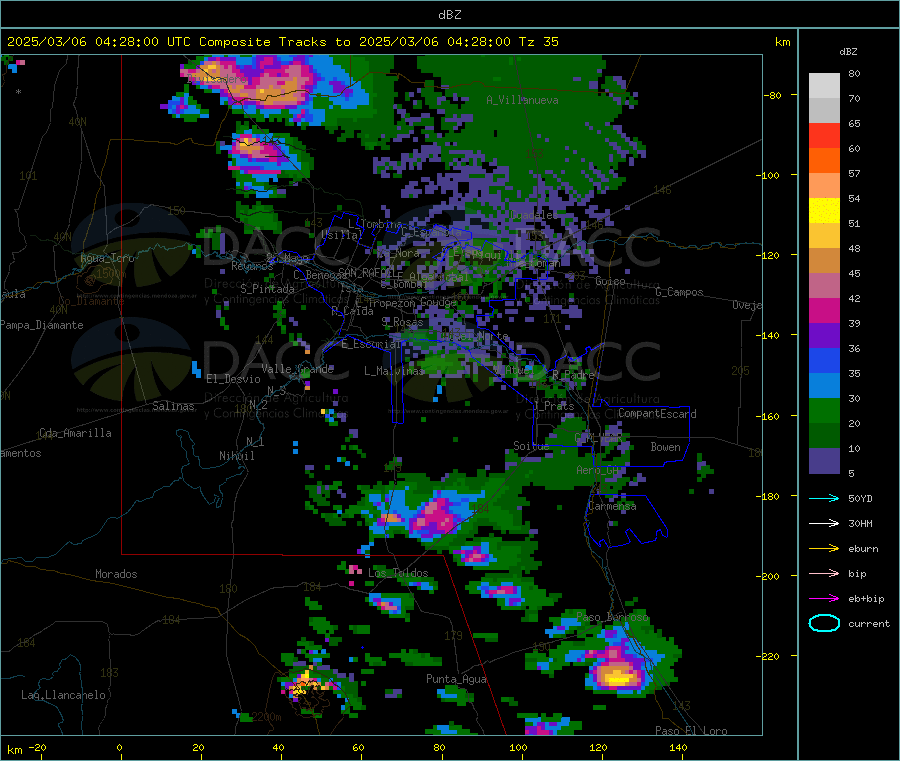
Task: Click the yellow-cored storm cell near Paso_Barroso
Action: (x=617, y=674)
